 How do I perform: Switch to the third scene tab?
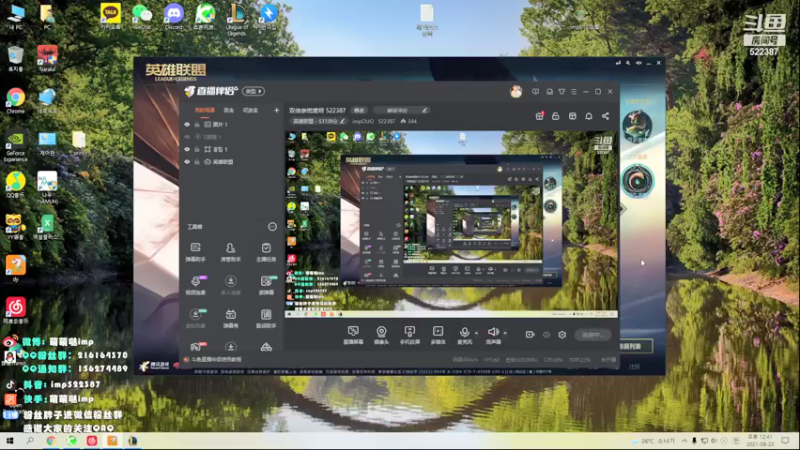coord(250,110)
